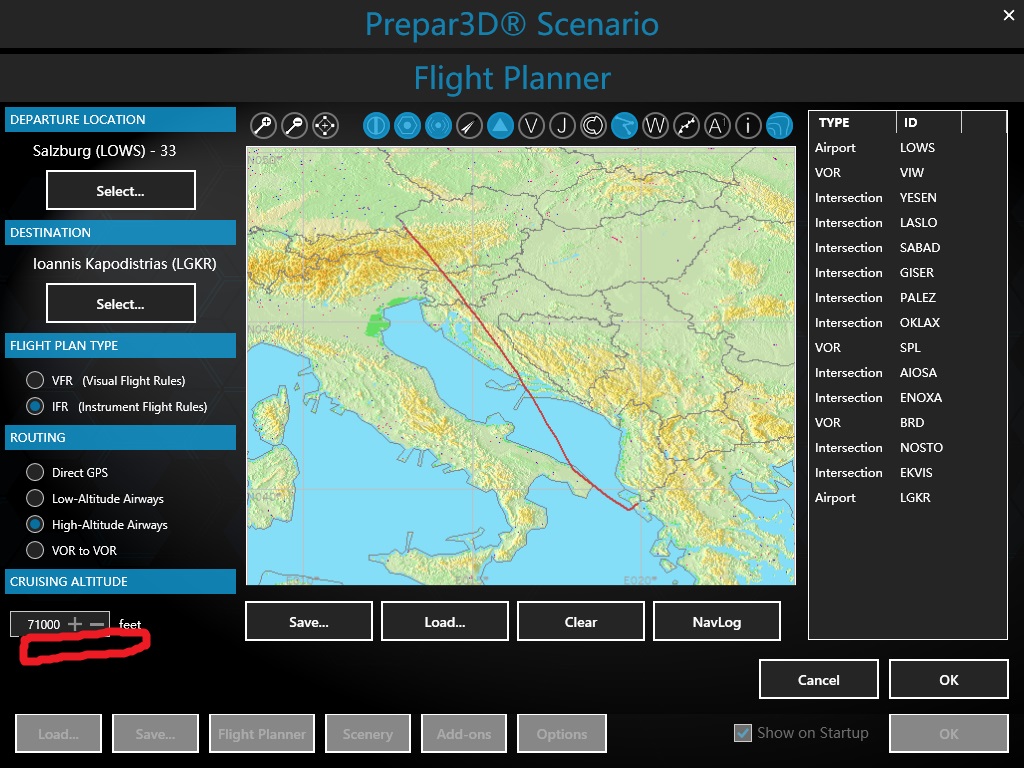Toggle flight plan route line icon
The image size is (1024, 768).
point(624,125)
